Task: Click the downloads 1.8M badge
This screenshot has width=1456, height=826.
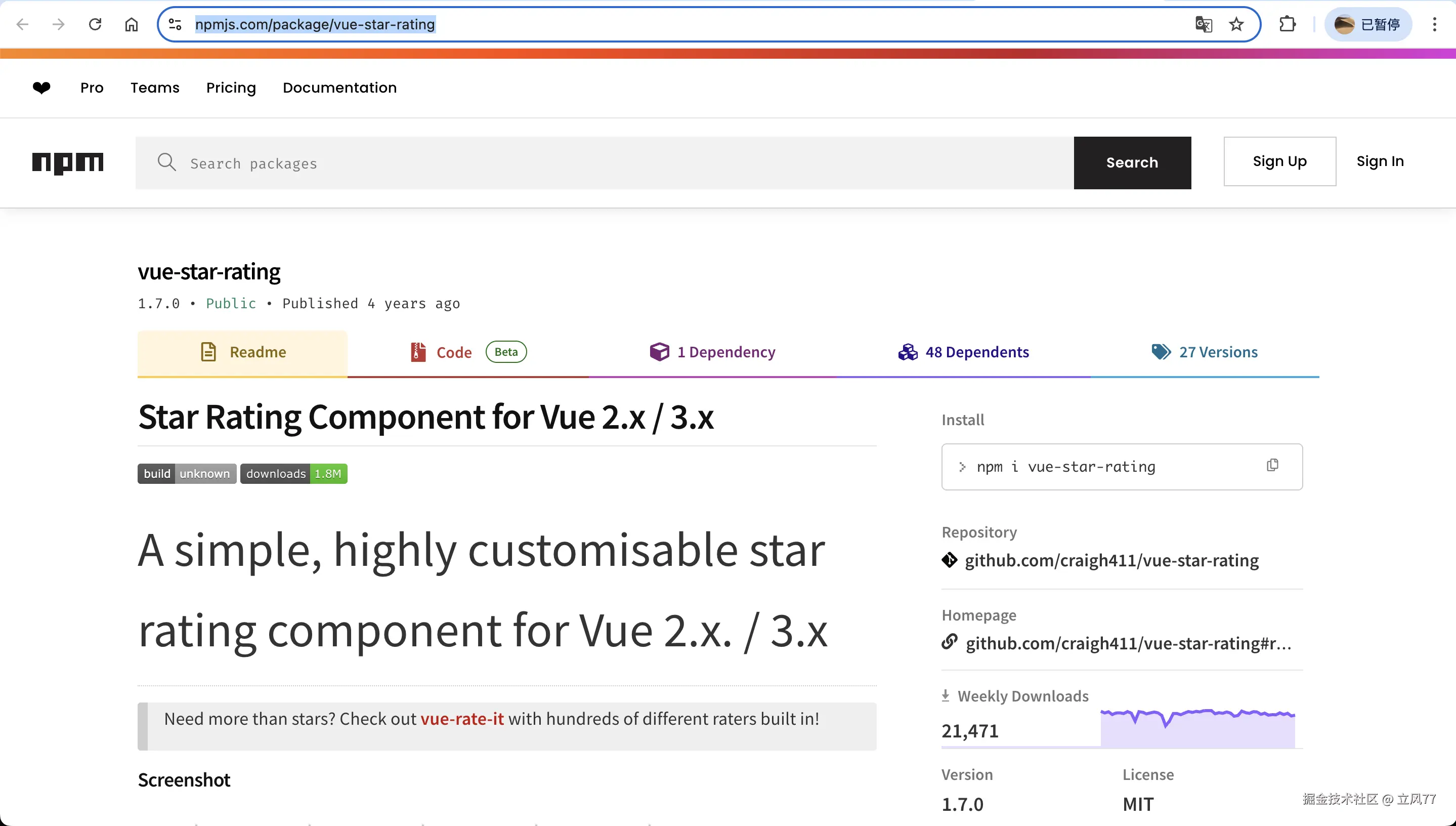Action: point(294,474)
